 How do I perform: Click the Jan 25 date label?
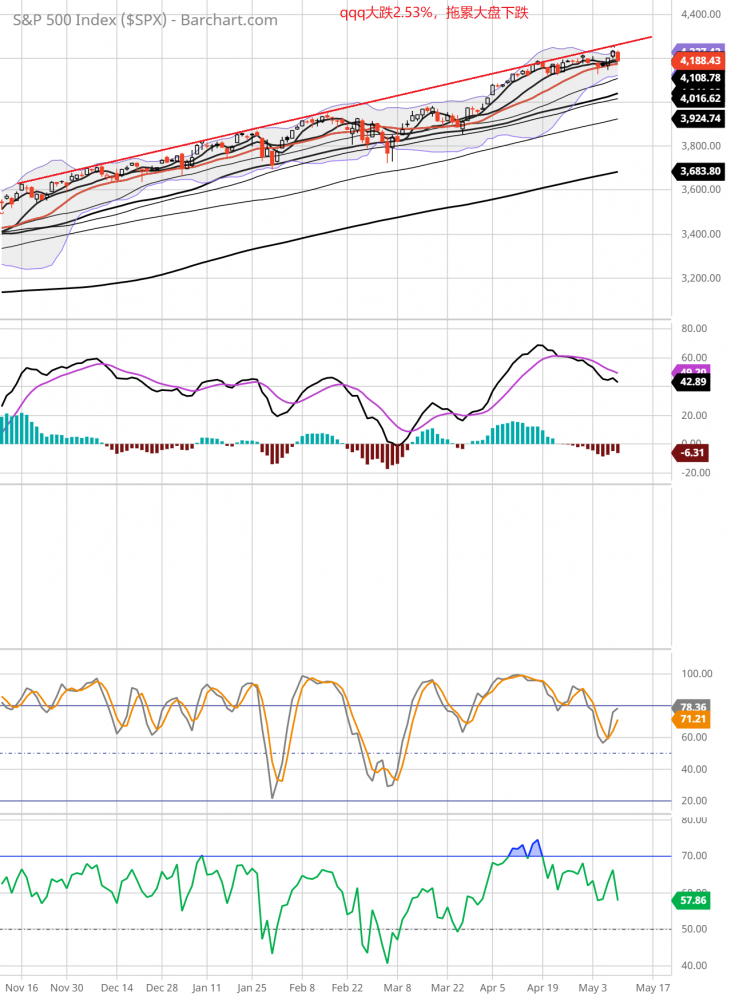[252, 985]
